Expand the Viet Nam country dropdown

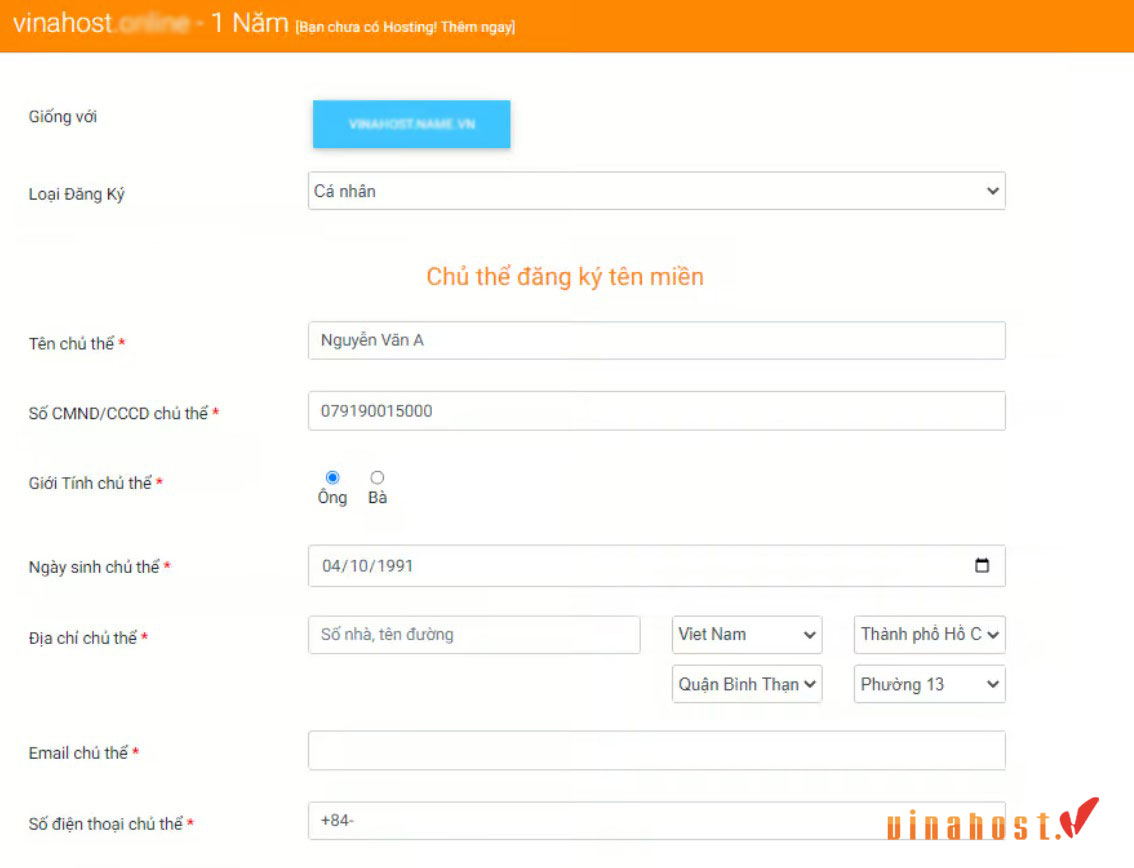click(746, 634)
